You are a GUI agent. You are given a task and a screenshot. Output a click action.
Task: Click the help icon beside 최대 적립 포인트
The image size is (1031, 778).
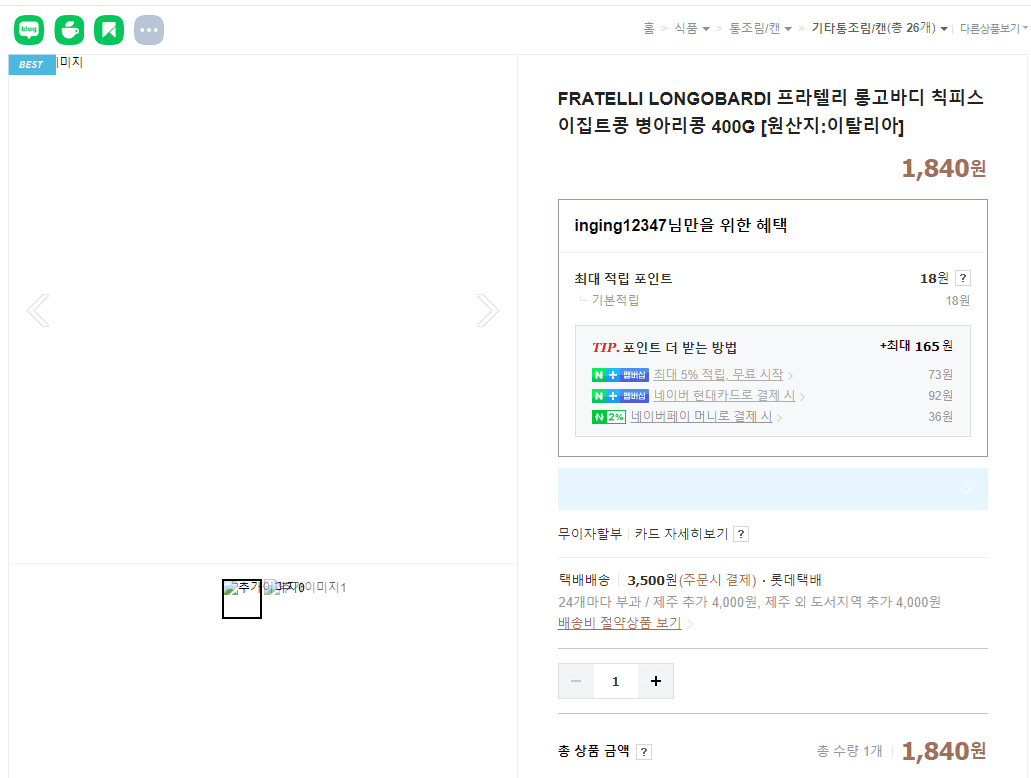tap(961, 278)
